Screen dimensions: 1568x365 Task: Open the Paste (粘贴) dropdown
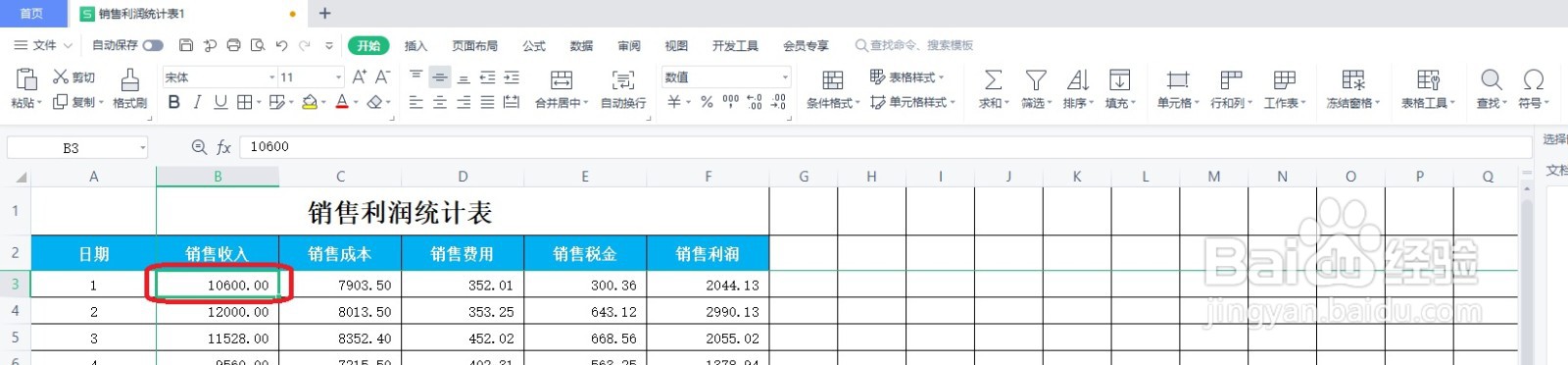click(x=26, y=103)
